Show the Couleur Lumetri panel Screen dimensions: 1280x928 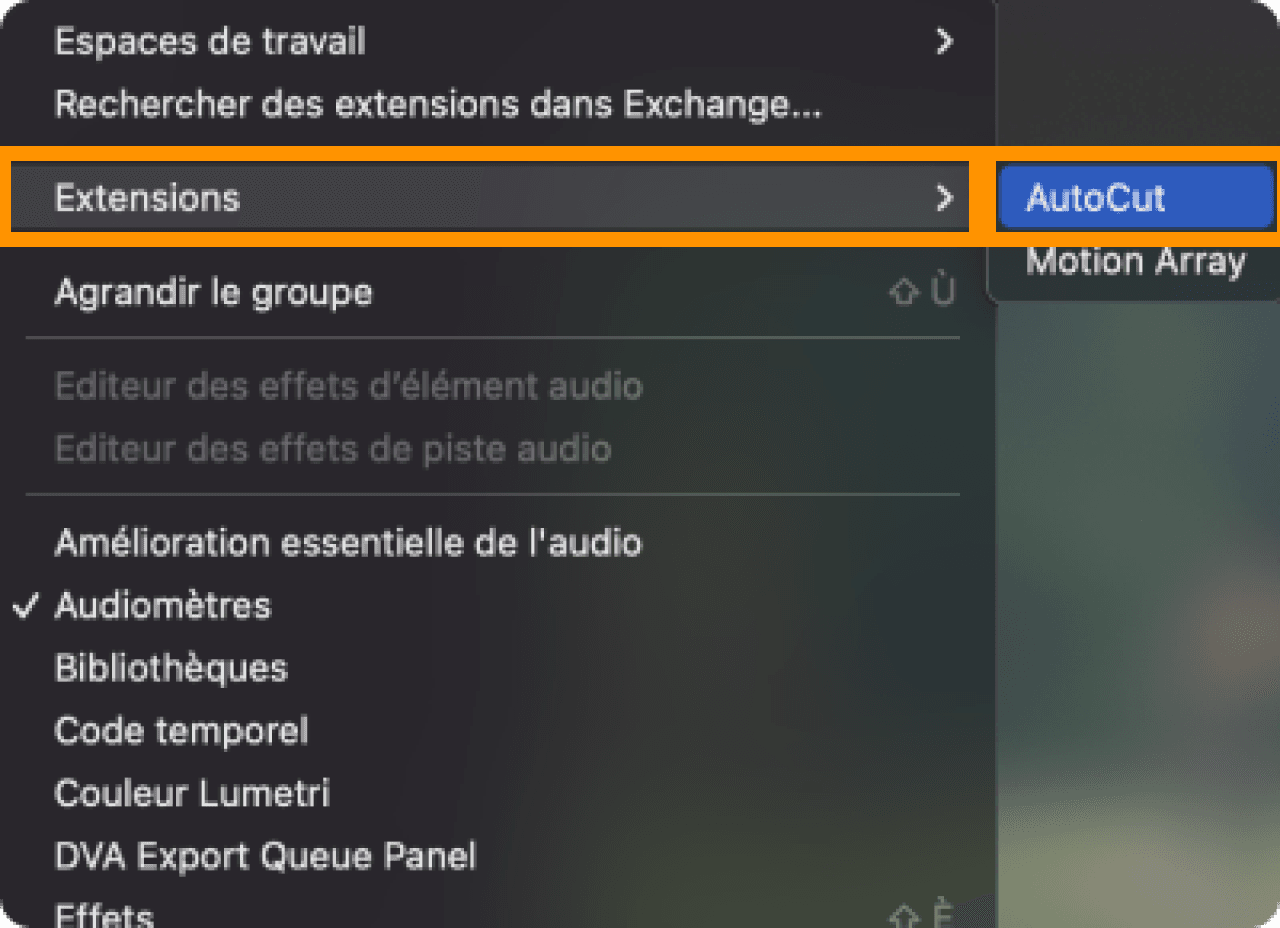coord(191,793)
